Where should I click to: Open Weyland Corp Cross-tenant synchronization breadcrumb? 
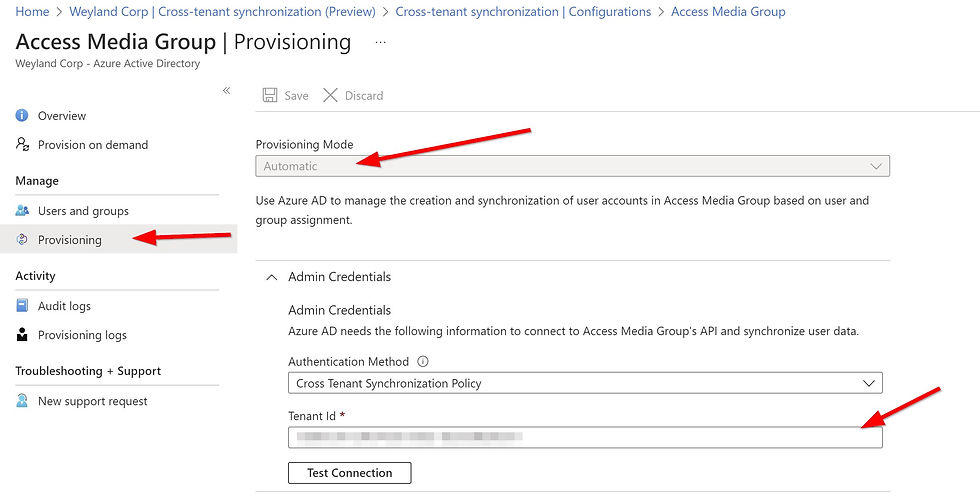tap(222, 12)
